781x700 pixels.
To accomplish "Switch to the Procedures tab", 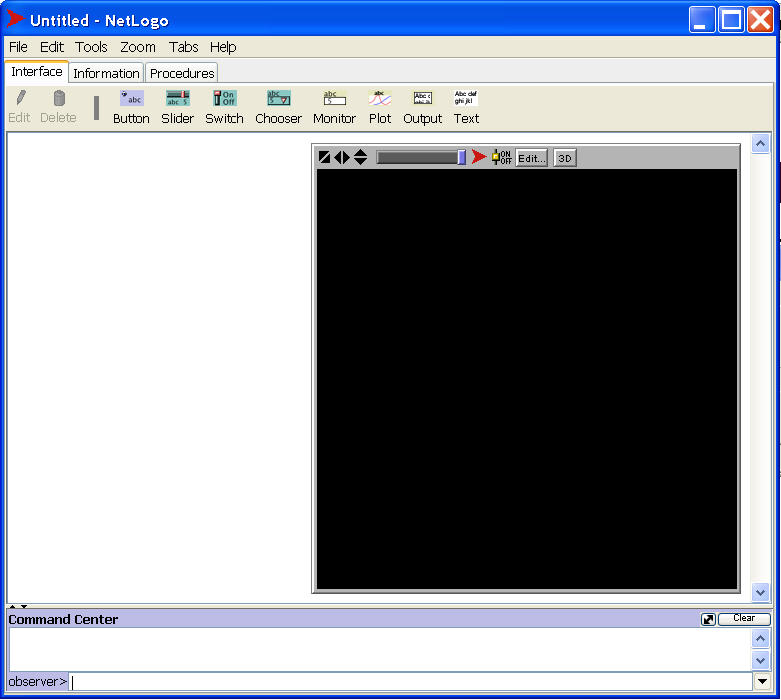I will pyautogui.click(x=182, y=73).
